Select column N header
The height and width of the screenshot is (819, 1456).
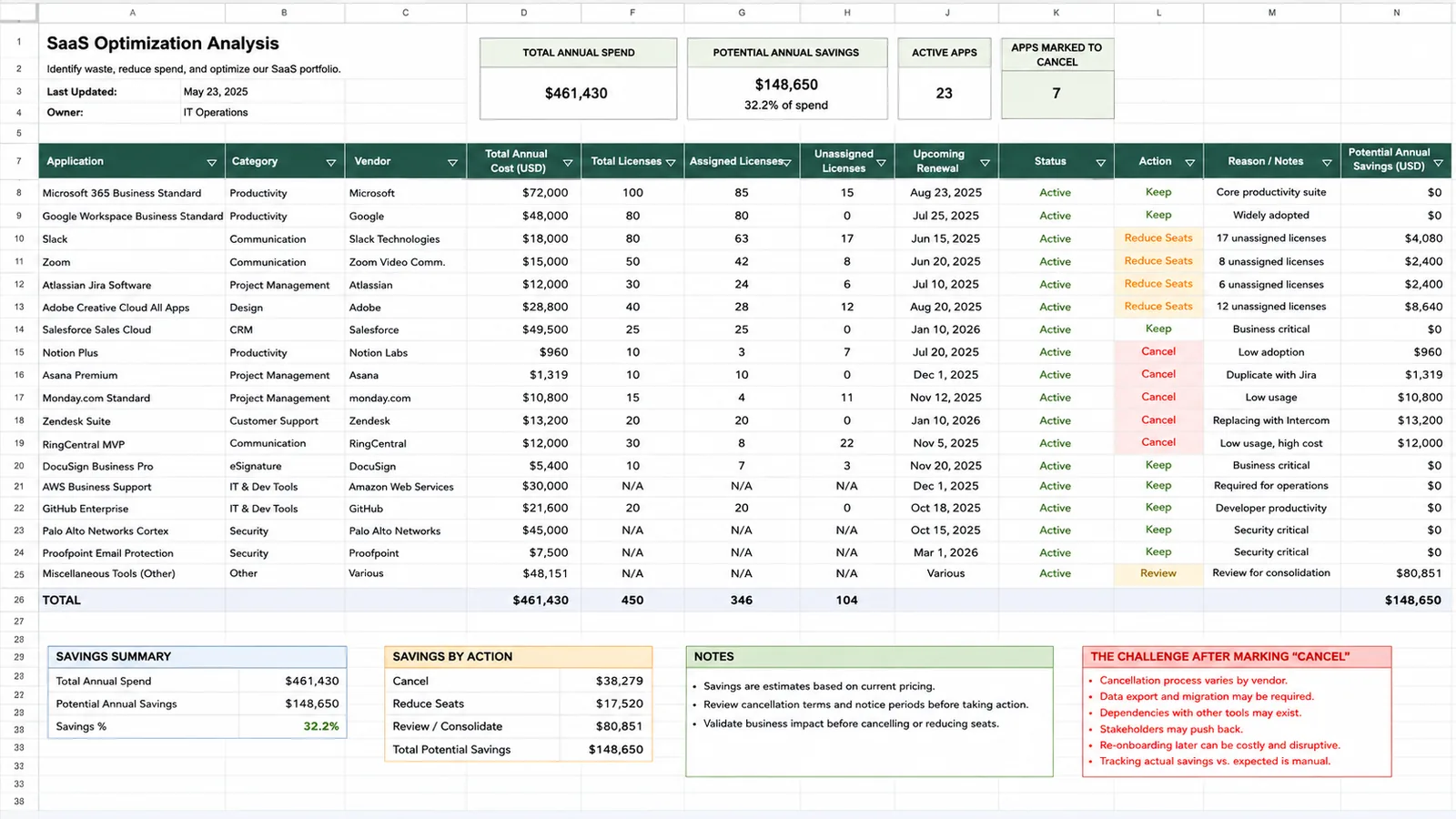(1396, 13)
